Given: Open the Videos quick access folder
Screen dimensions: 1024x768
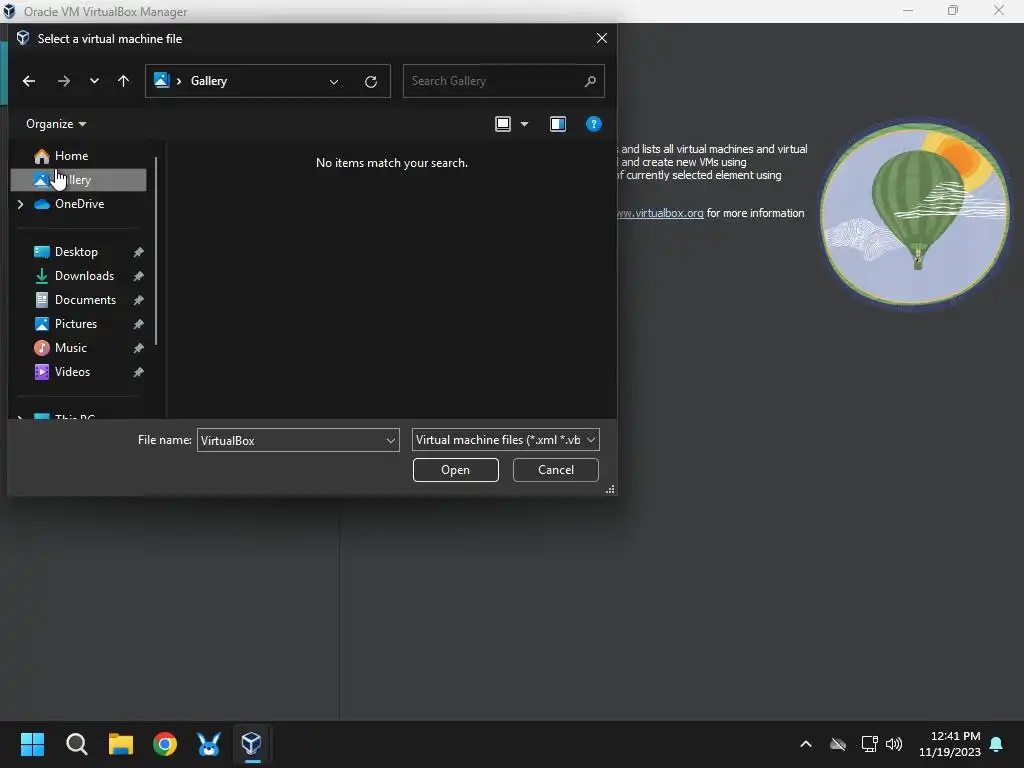Looking at the screenshot, I should click(72, 372).
